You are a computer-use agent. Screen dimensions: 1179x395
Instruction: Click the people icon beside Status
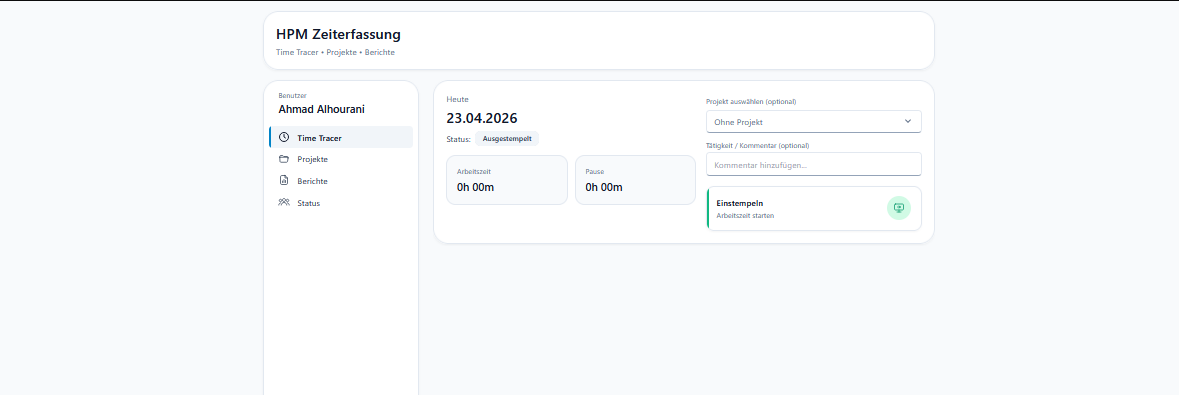283,202
